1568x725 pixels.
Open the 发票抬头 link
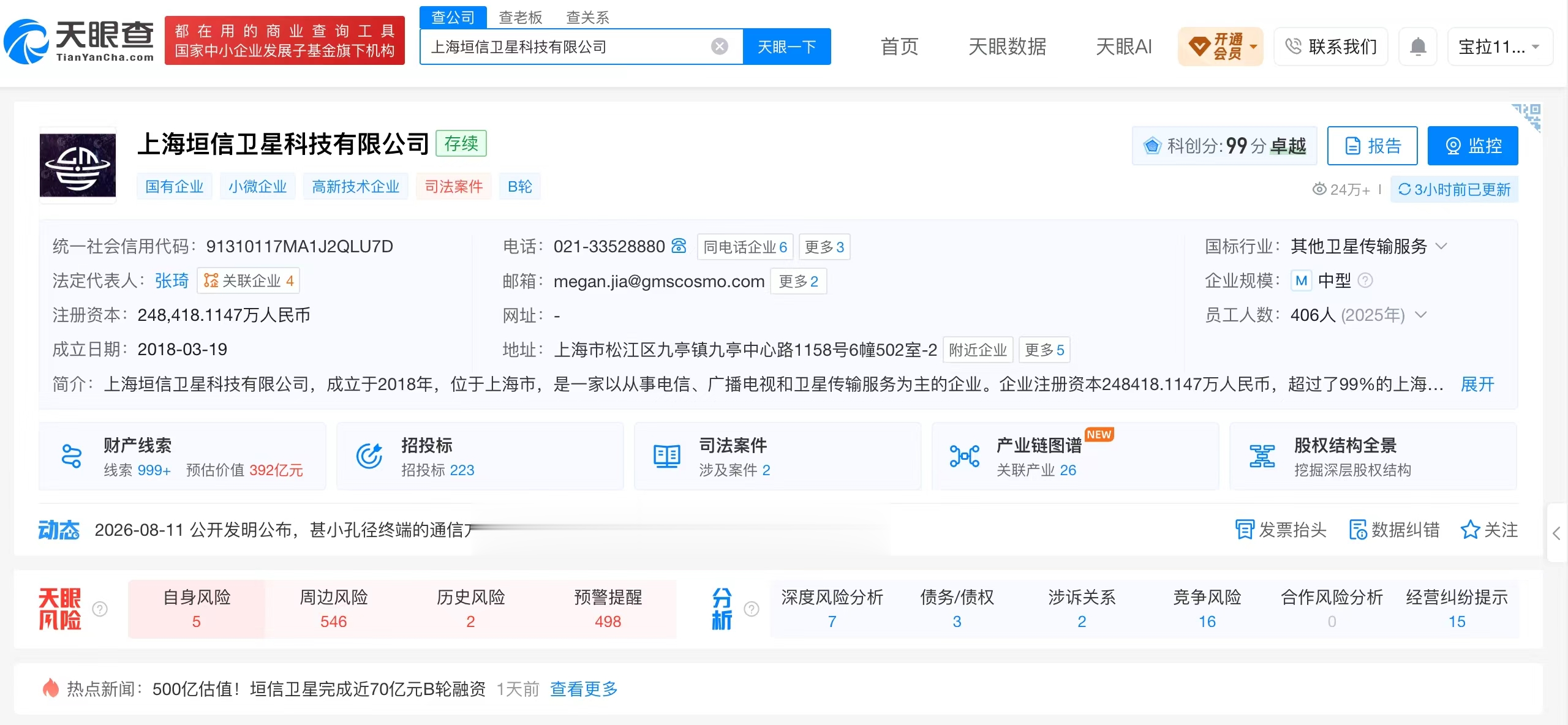pyautogui.click(x=1281, y=530)
